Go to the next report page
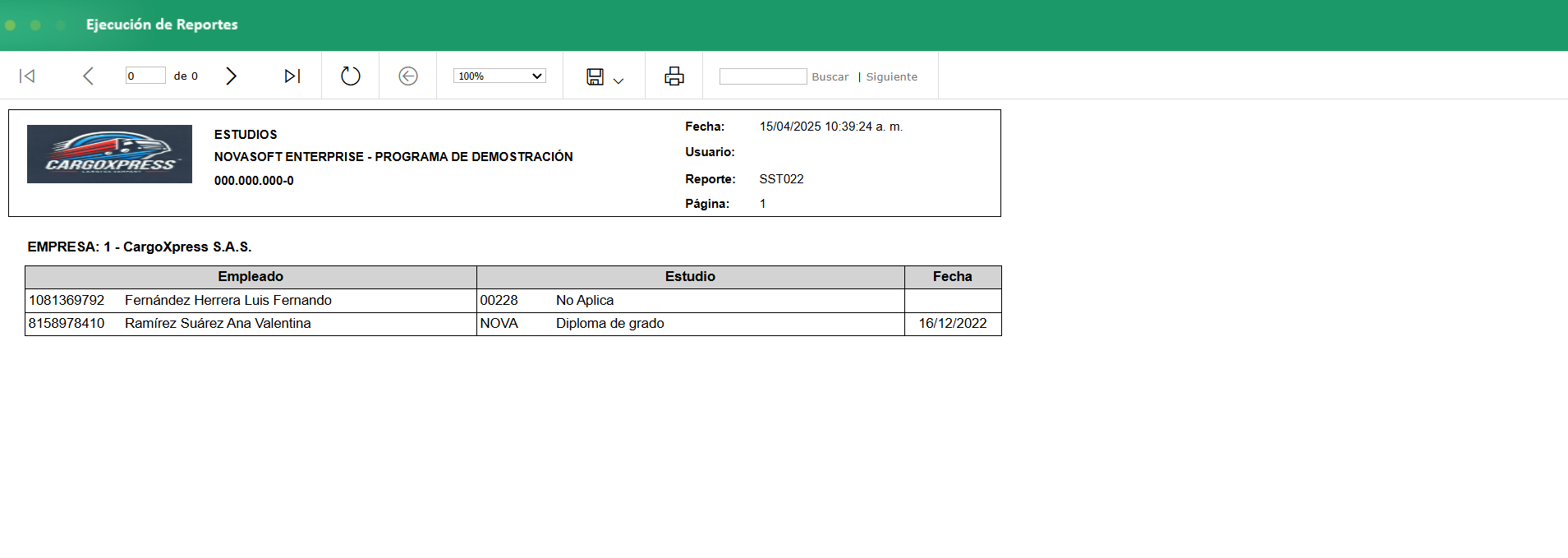Viewport: 1568px width, 558px height. tap(231, 76)
